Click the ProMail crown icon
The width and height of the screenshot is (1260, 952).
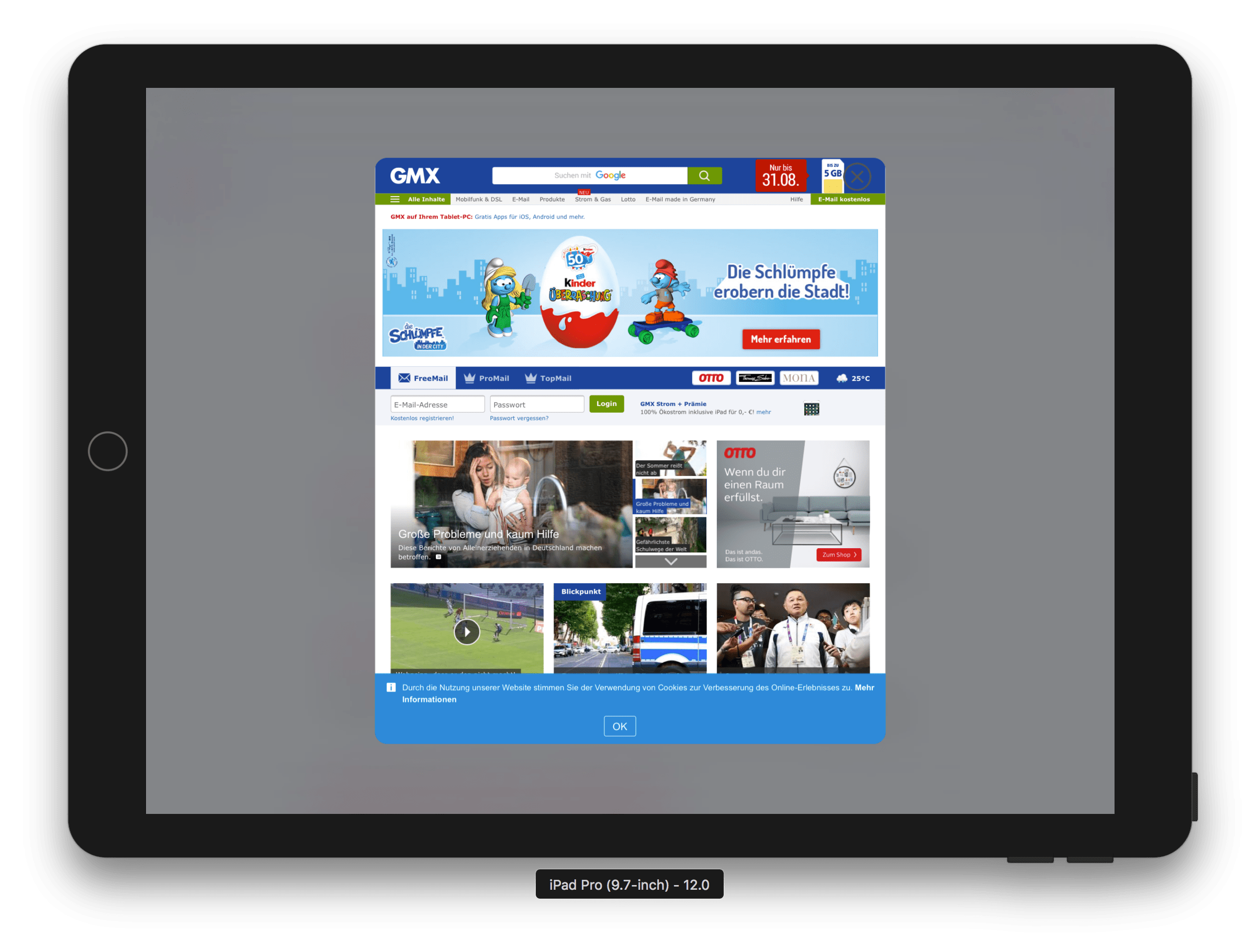pyautogui.click(x=469, y=378)
